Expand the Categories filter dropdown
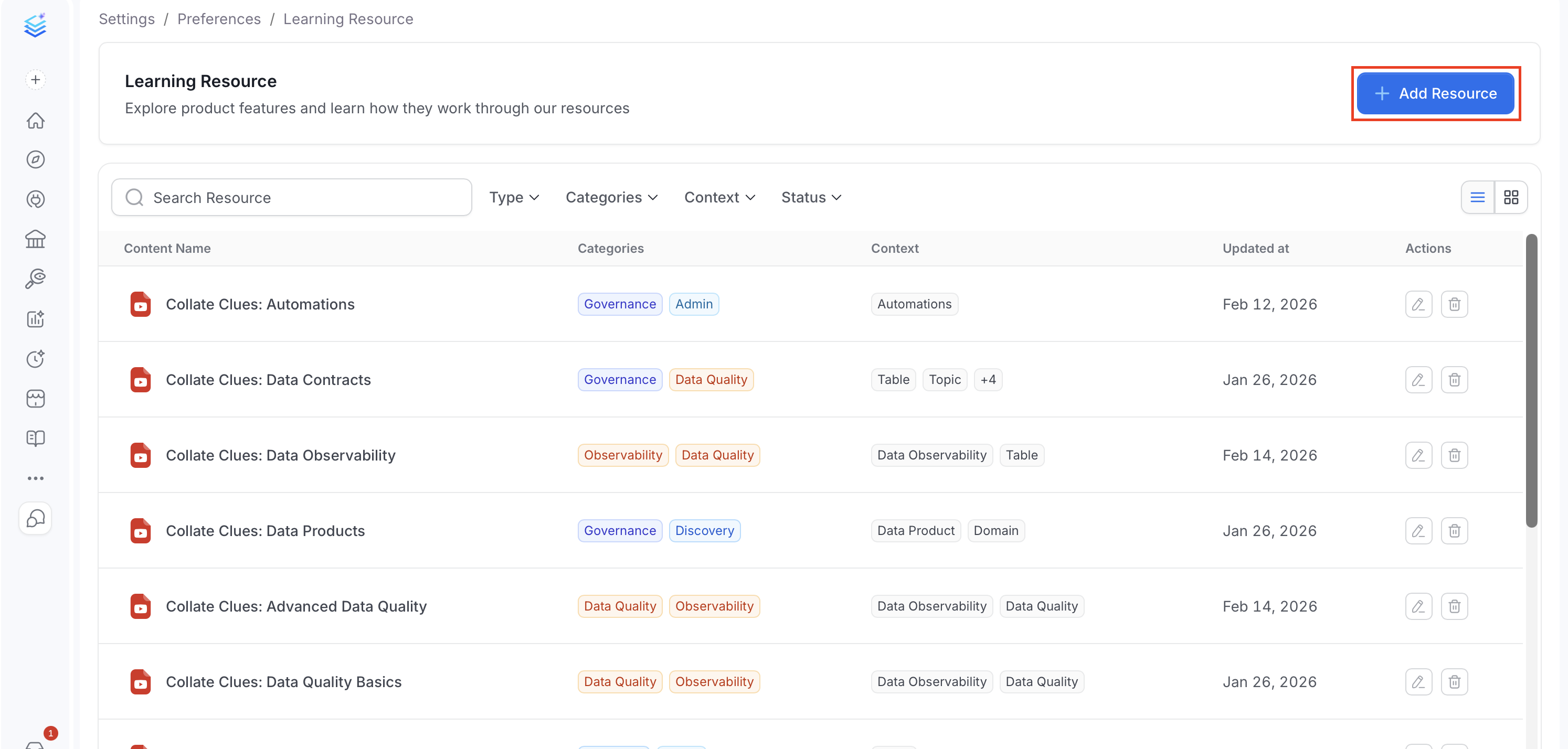Viewport: 1568px width, 749px height. [x=612, y=197]
